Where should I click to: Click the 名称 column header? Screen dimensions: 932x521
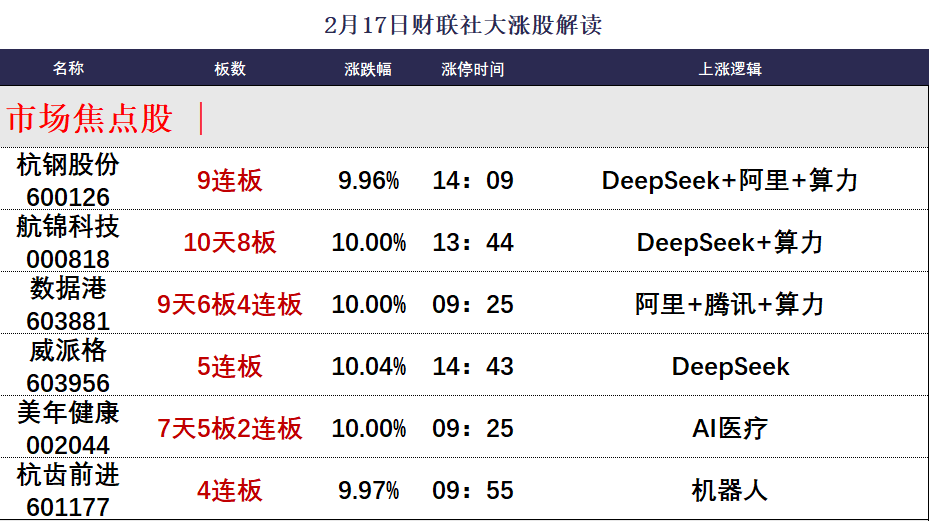click(68, 68)
